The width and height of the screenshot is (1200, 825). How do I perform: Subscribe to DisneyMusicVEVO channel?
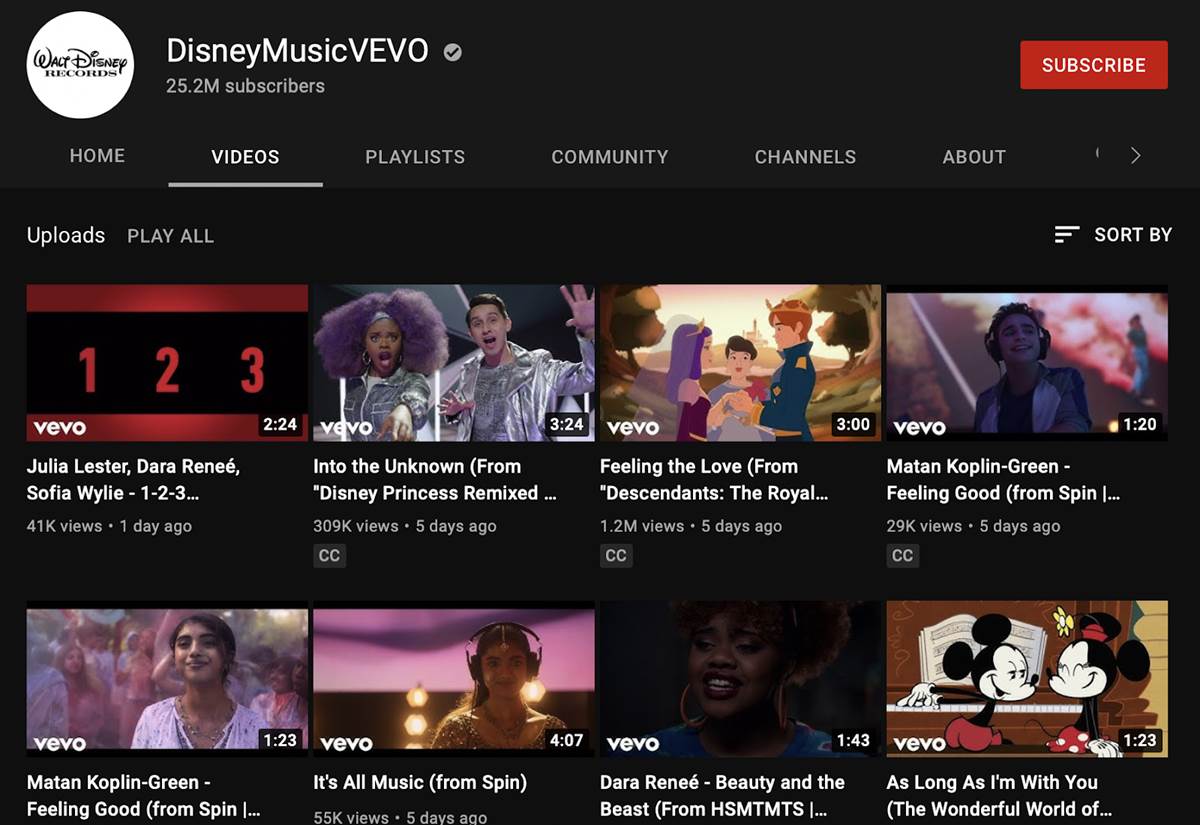[1093, 65]
